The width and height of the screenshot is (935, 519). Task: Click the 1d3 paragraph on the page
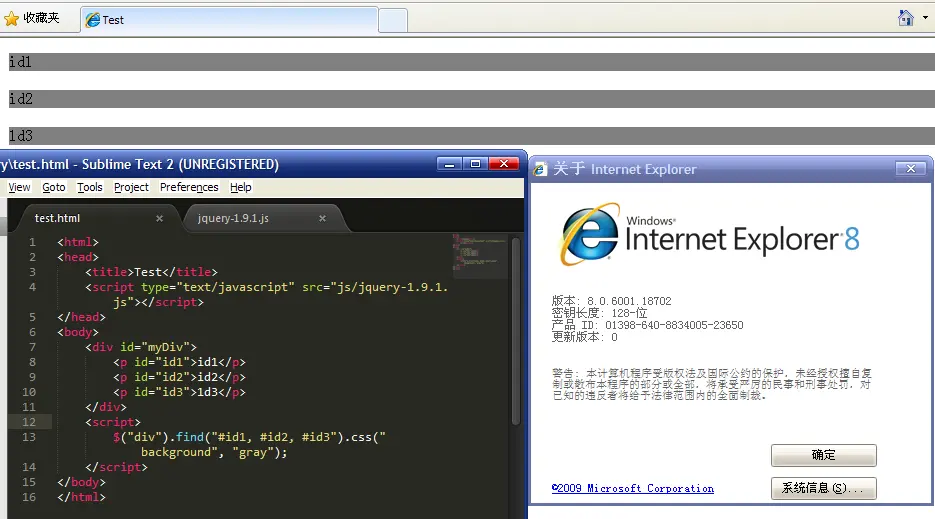point(472,136)
